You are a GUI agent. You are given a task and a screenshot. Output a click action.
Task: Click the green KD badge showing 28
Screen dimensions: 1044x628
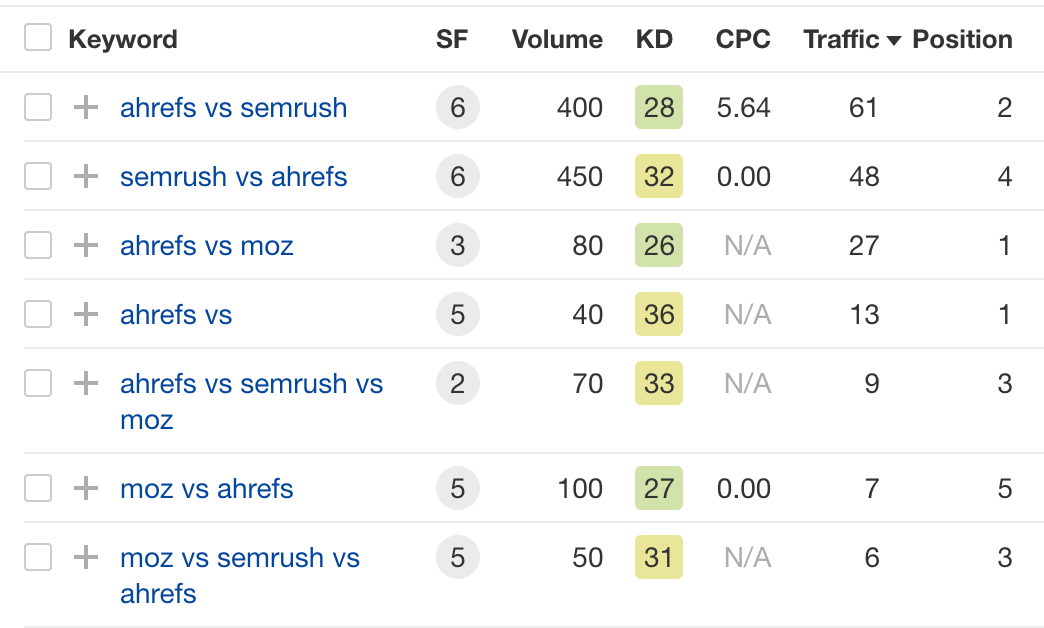pyautogui.click(x=659, y=107)
